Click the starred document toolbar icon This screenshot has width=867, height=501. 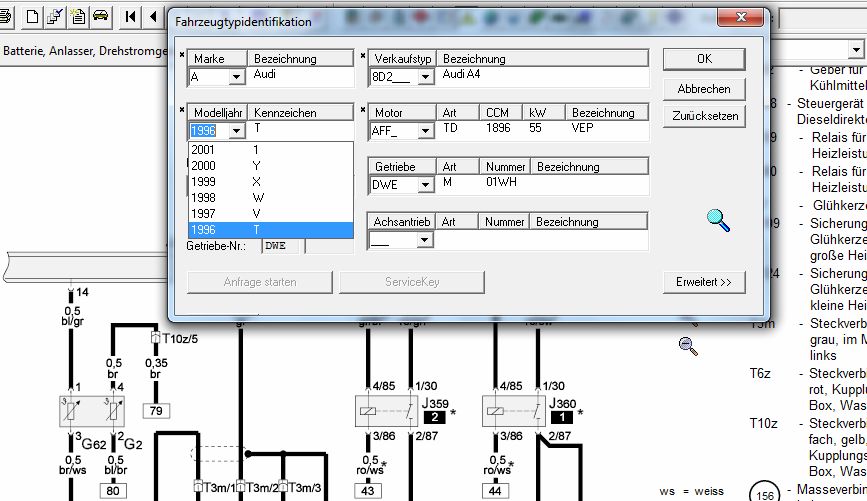(x=78, y=17)
